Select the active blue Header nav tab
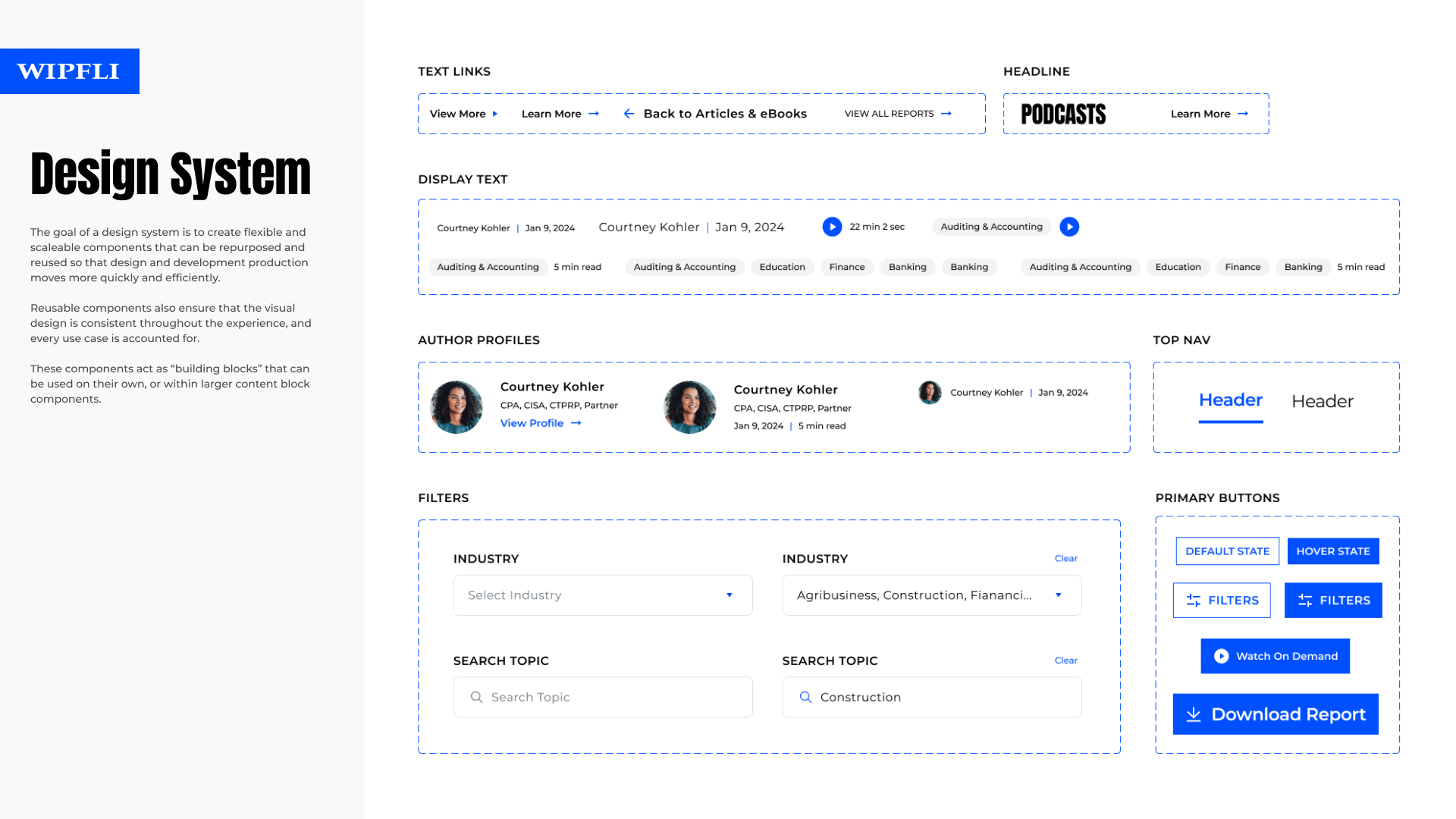 (1230, 400)
